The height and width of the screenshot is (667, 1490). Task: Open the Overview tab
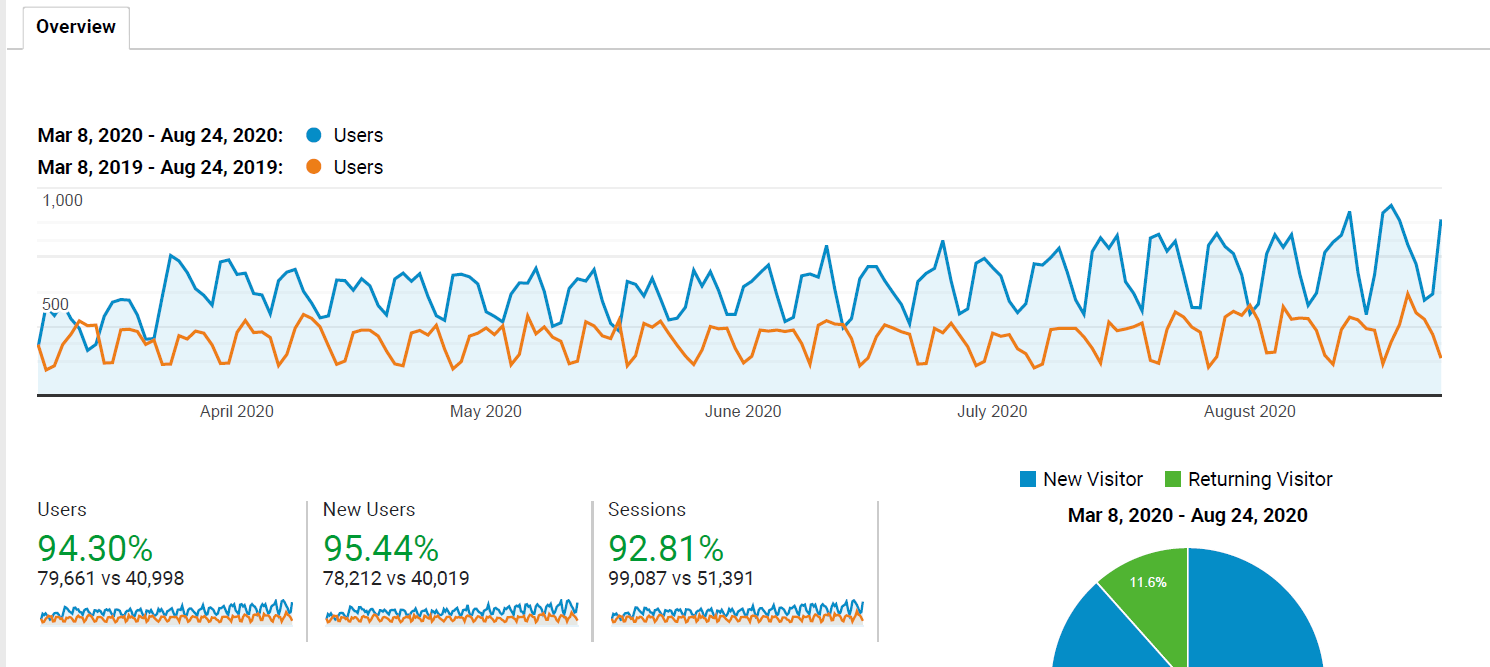pos(76,27)
